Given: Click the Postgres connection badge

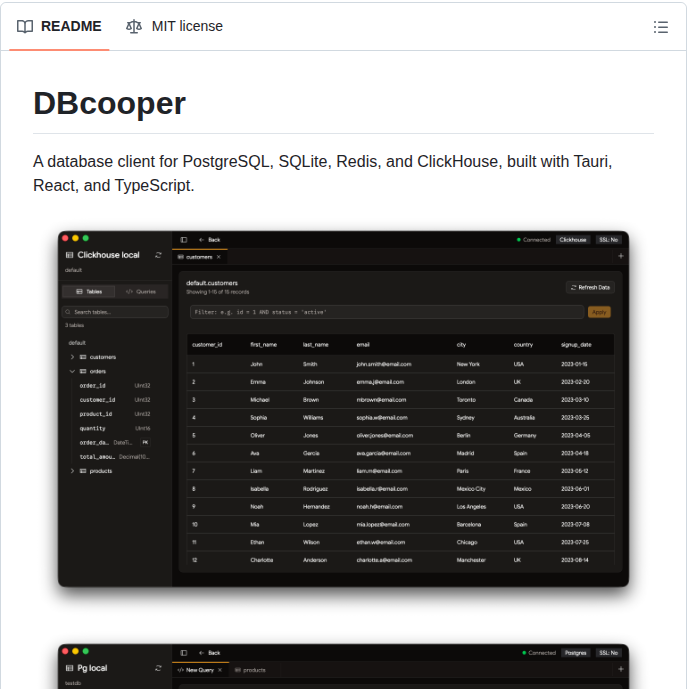Looking at the screenshot, I should (575, 653).
